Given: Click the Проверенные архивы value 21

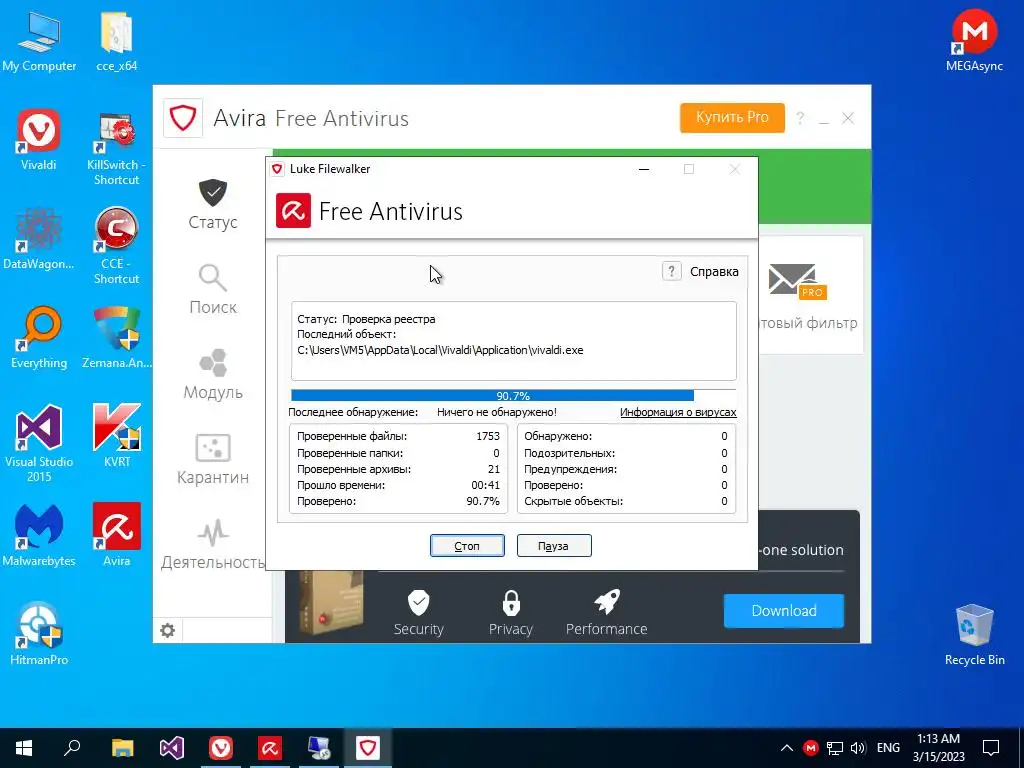Looking at the screenshot, I should 494,469.
